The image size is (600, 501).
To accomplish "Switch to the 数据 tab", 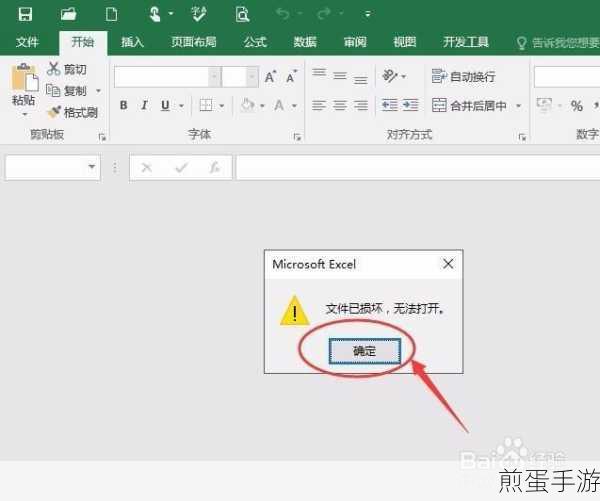I will point(305,42).
